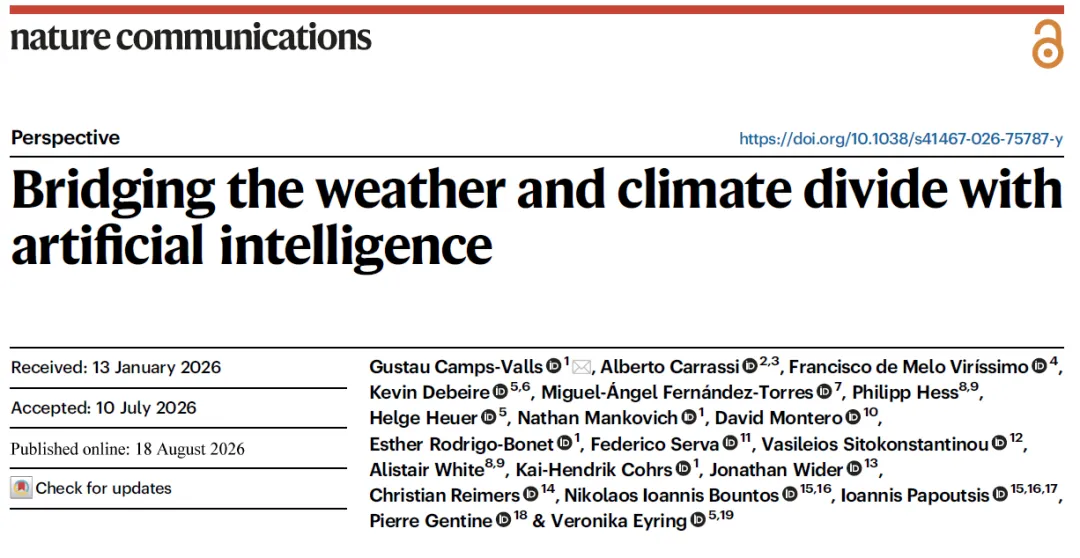Click Kevin Debeire's ORCID icon
The height and width of the screenshot is (558, 1080).
tap(501, 393)
